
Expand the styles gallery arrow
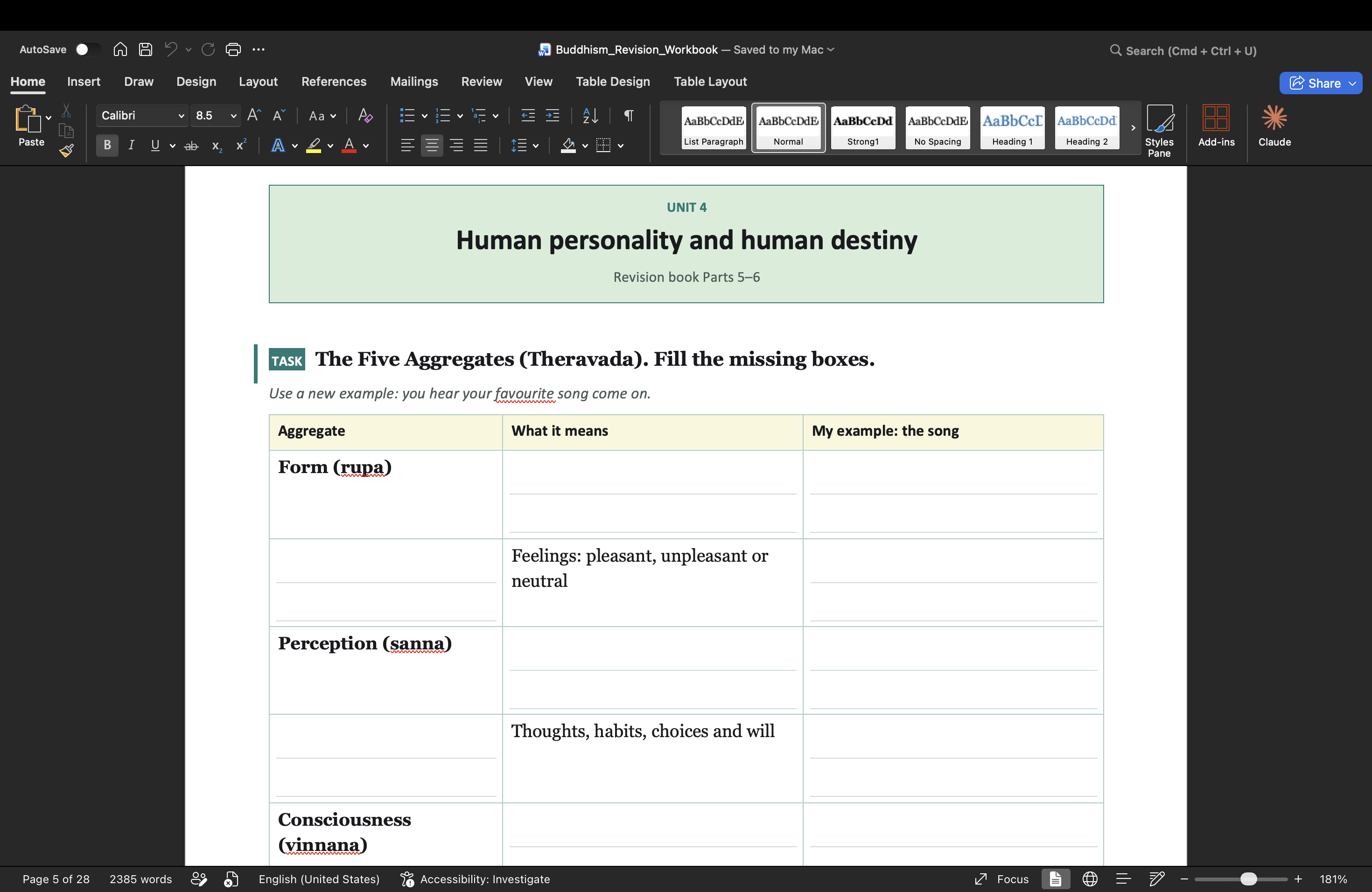1133,128
